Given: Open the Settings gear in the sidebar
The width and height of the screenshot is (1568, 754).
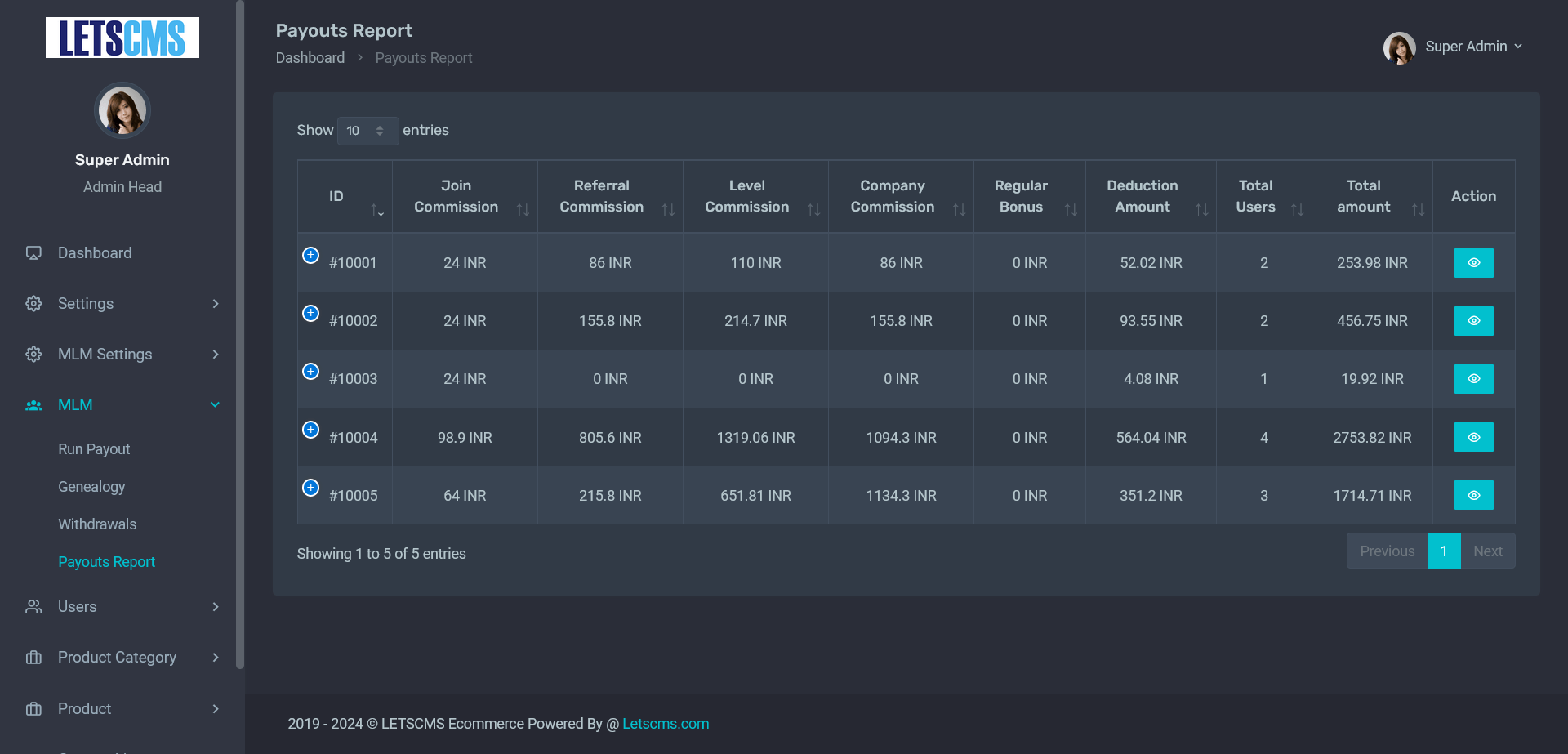Looking at the screenshot, I should [x=33, y=303].
